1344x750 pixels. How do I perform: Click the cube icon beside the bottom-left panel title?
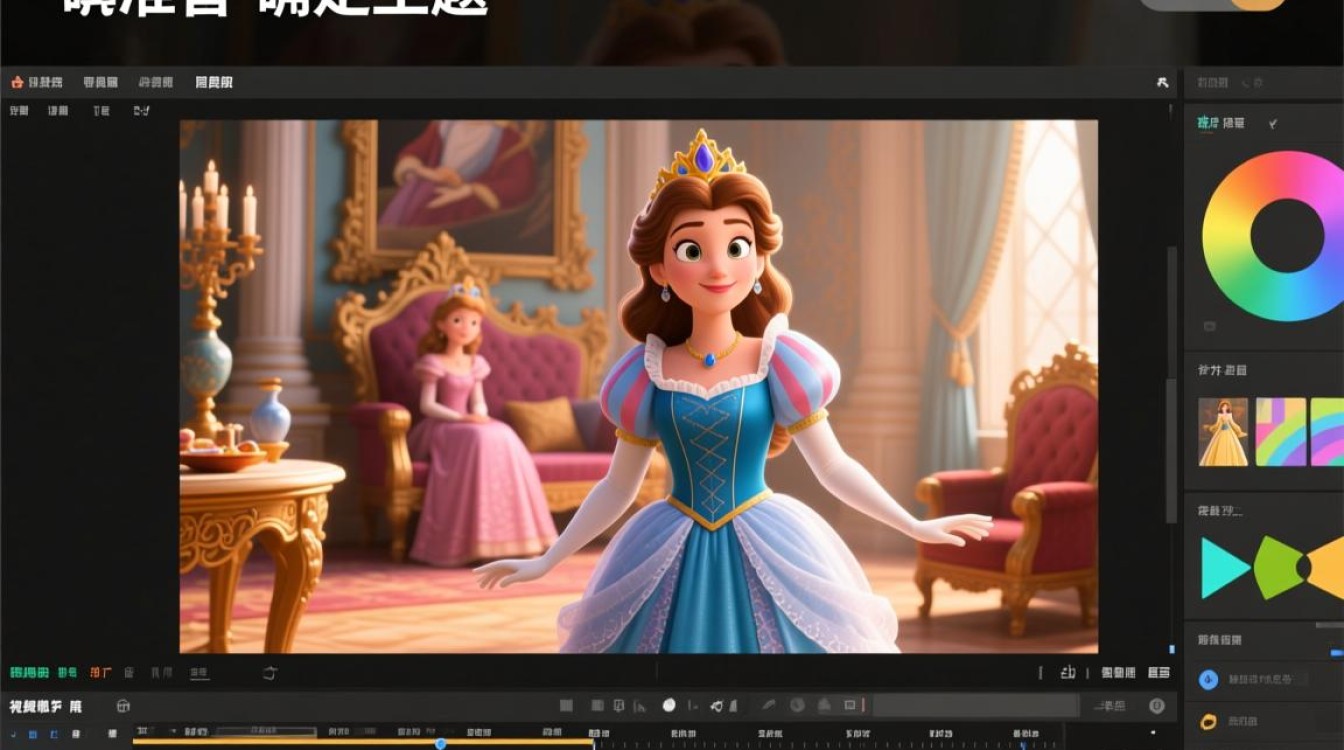pos(123,706)
